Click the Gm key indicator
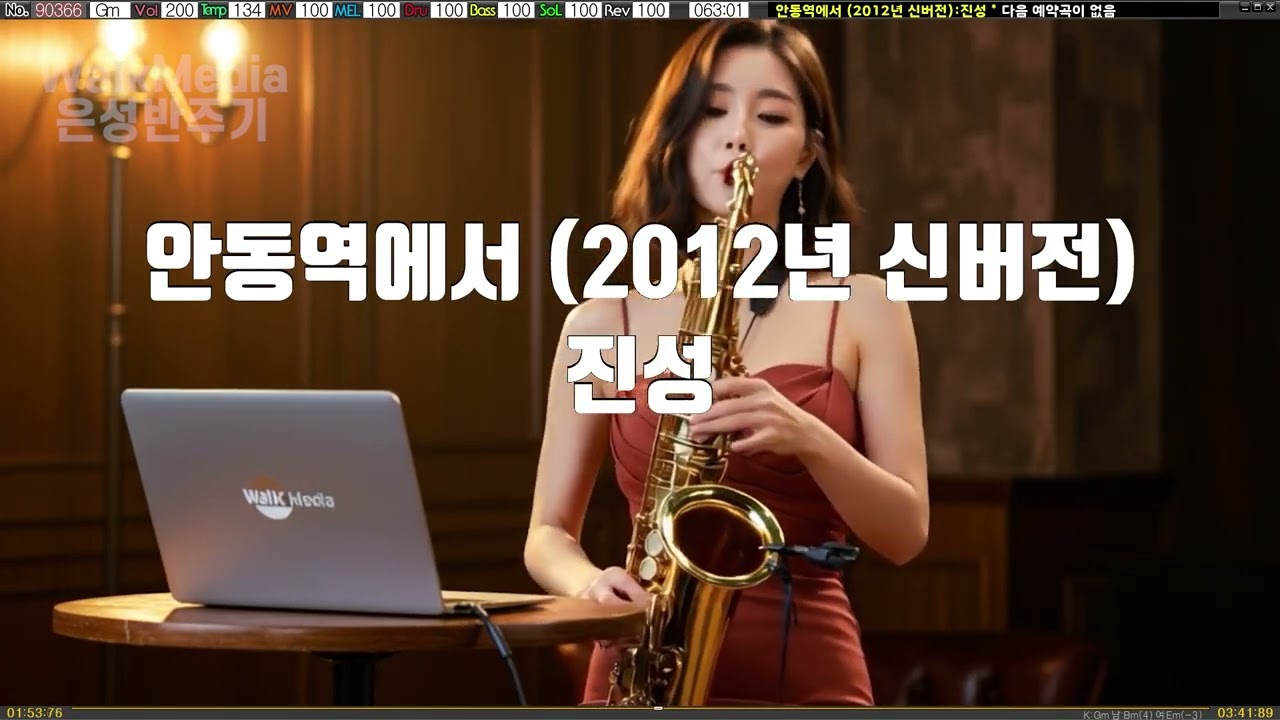The height and width of the screenshot is (720, 1280). (x=108, y=10)
